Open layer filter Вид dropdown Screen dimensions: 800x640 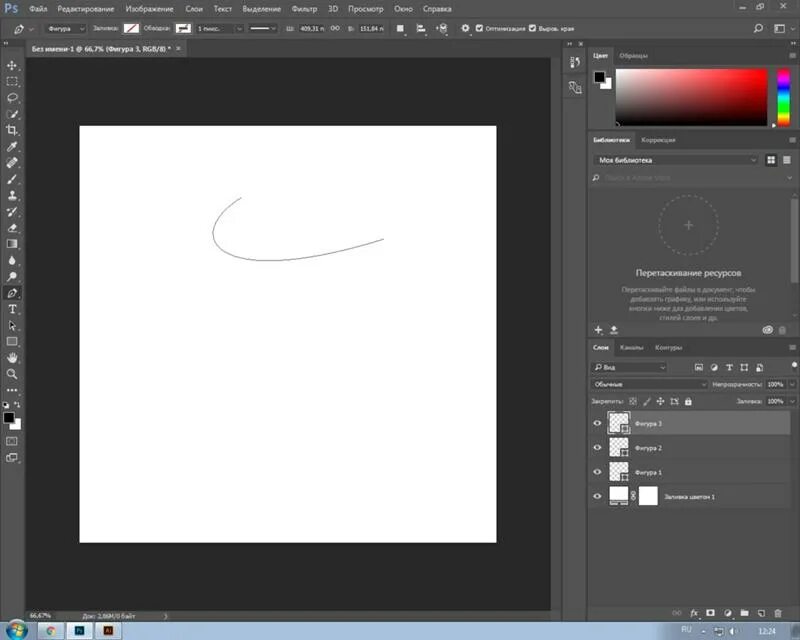(x=629, y=367)
